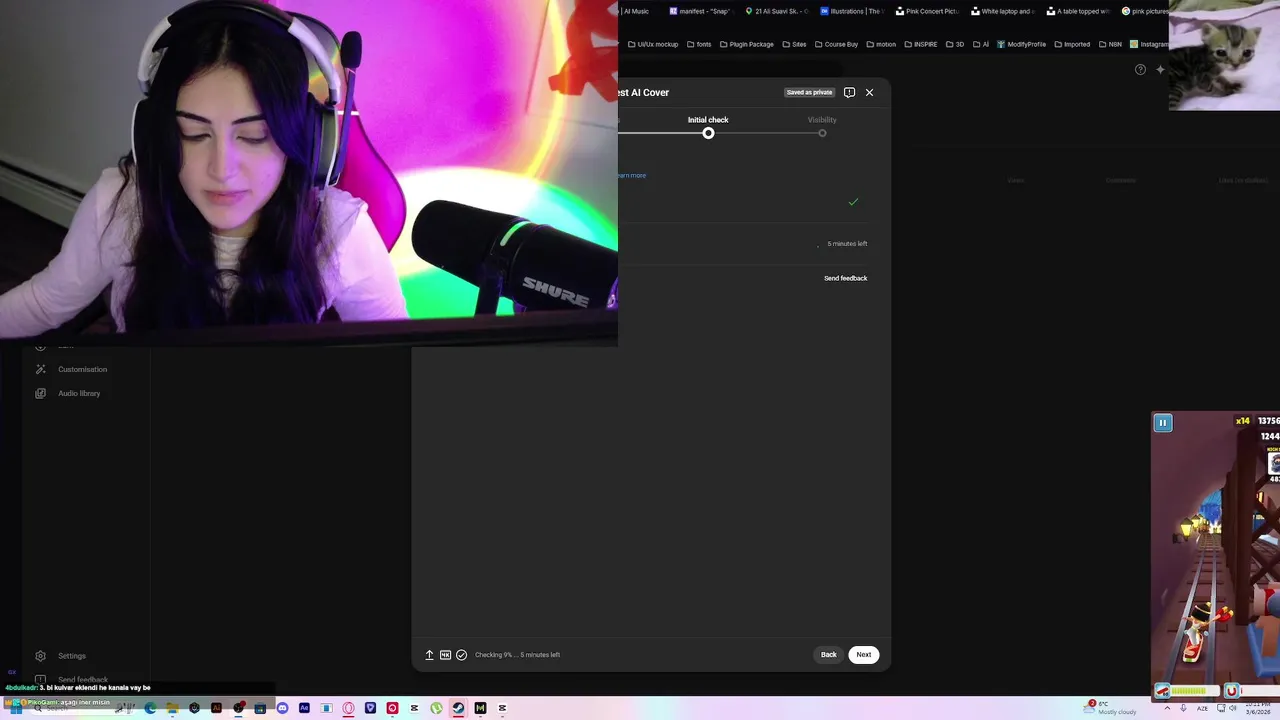Image resolution: width=1280 pixels, height=720 pixels.
Task: Click the Saved as private badge
Action: pos(809,92)
